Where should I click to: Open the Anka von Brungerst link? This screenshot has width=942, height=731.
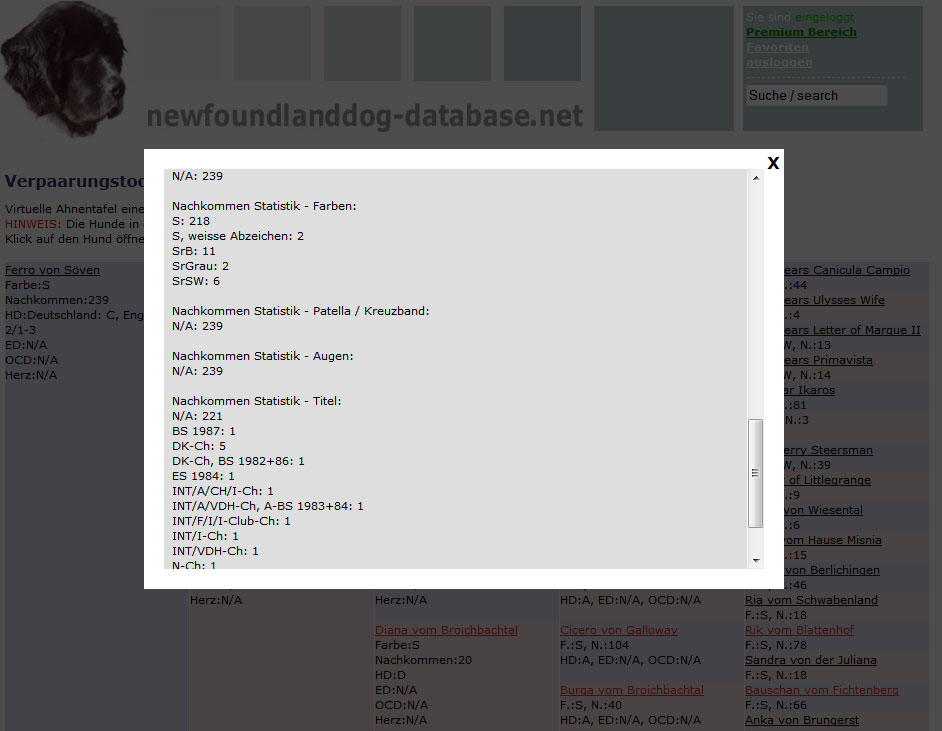[x=803, y=720]
